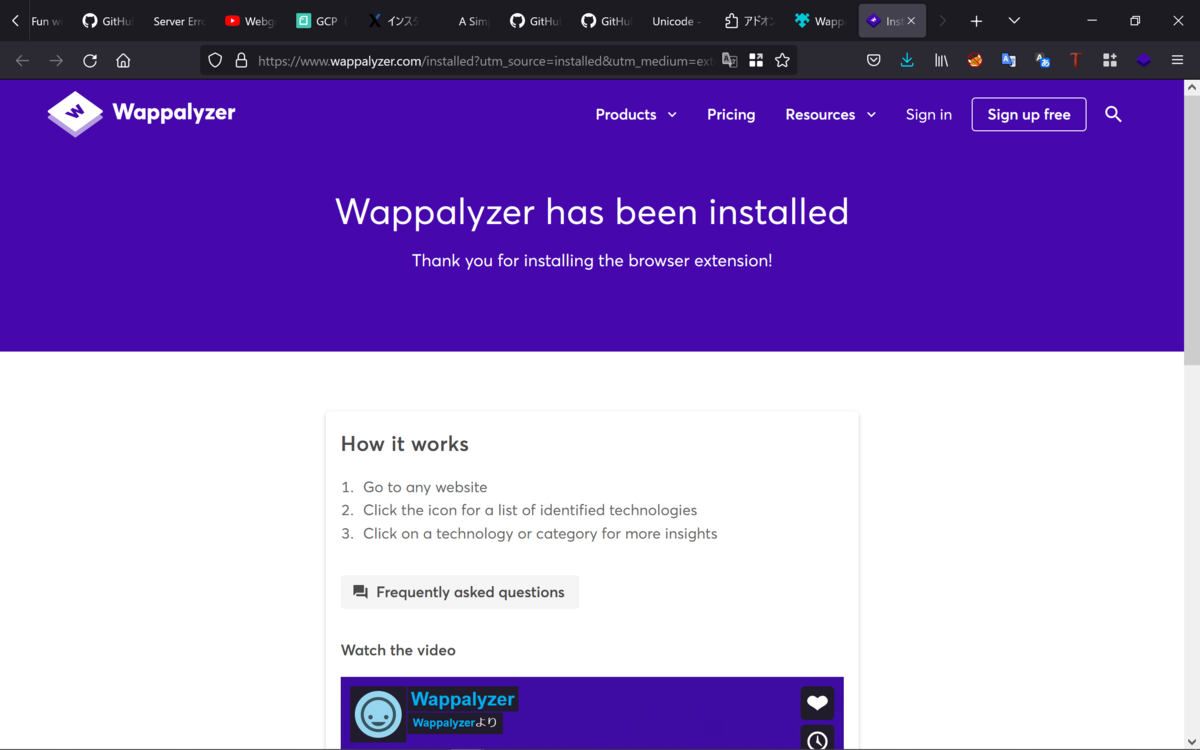Open a new tab with plus button
The height and width of the screenshot is (750, 1200).
[976, 21]
